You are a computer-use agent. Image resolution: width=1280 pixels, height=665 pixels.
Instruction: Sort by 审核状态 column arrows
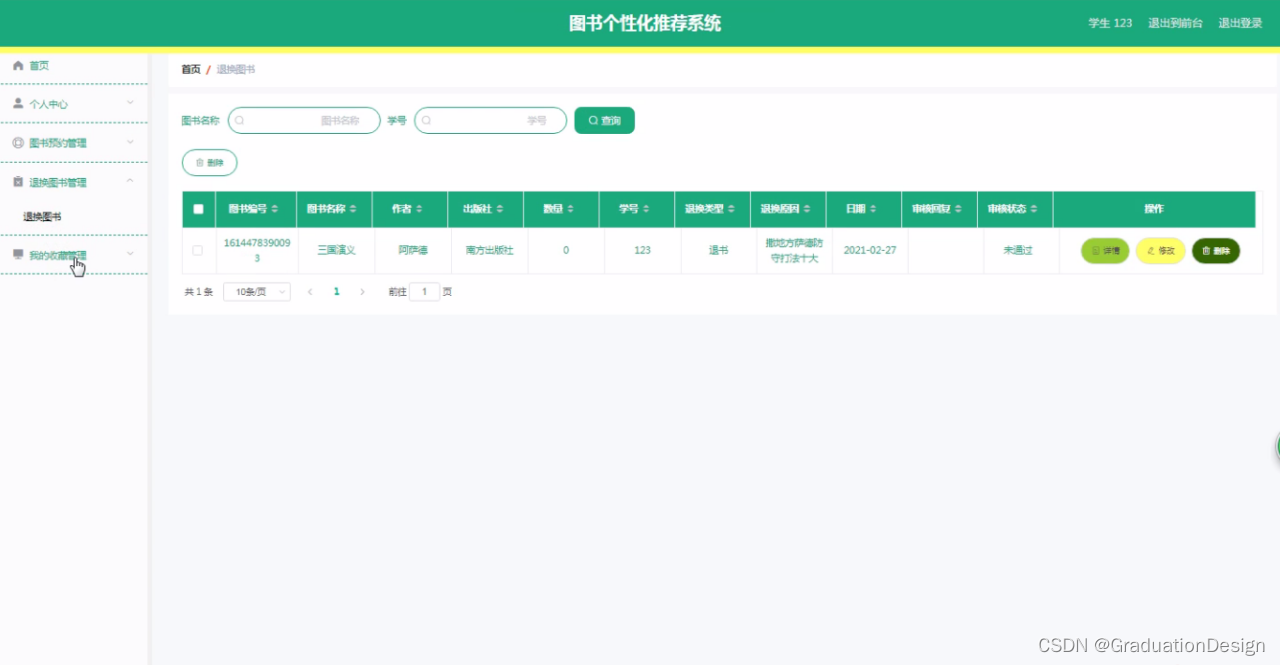coord(1034,209)
